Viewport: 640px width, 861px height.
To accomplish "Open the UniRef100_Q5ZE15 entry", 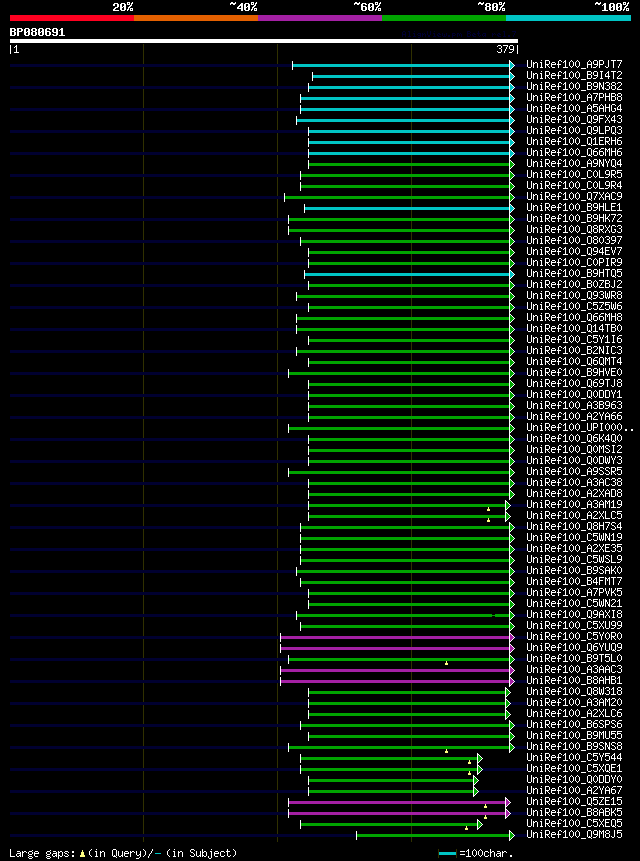I will (x=574, y=802).
